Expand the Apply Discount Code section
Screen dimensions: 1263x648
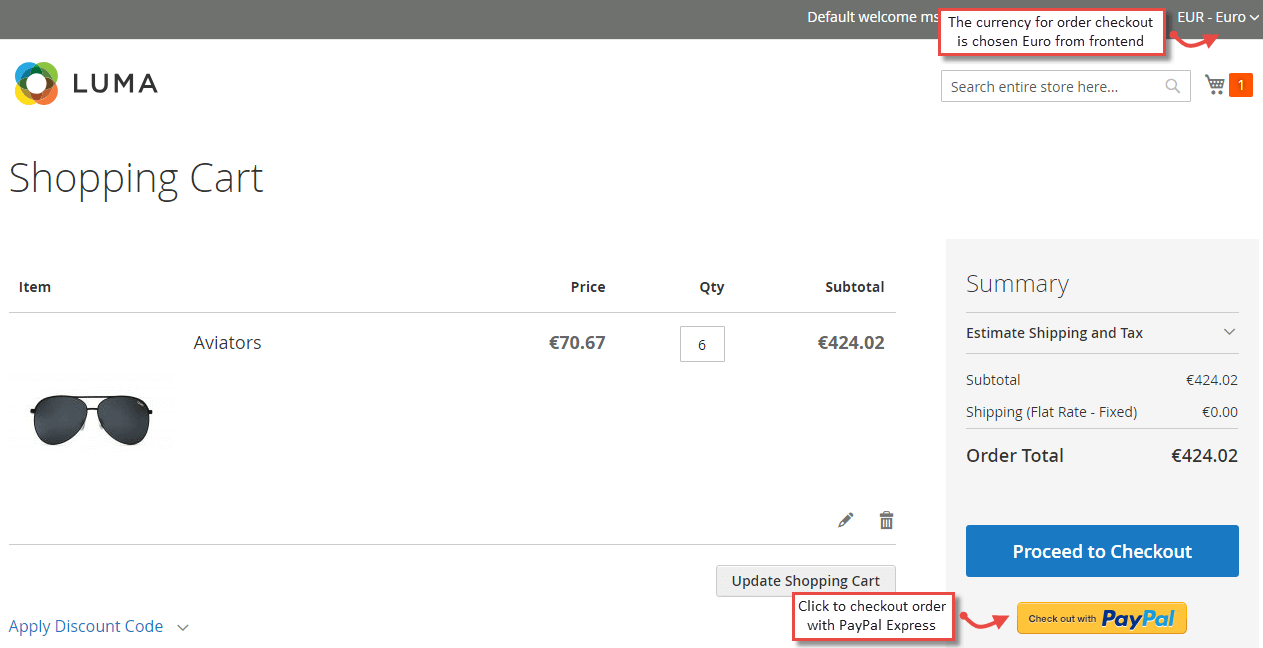(98, 627)
